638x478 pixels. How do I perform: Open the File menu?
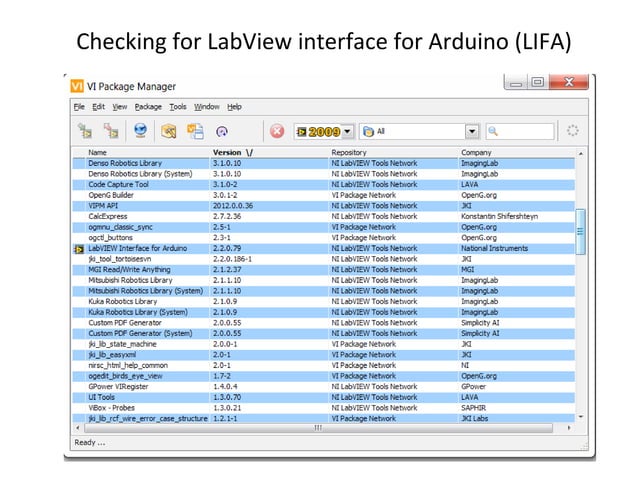point(78,106)
